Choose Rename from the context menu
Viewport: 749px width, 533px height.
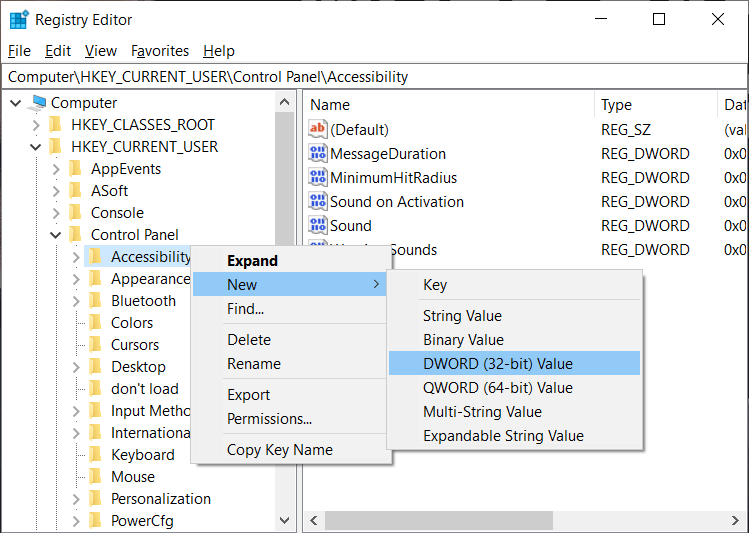tap(290, 363)
